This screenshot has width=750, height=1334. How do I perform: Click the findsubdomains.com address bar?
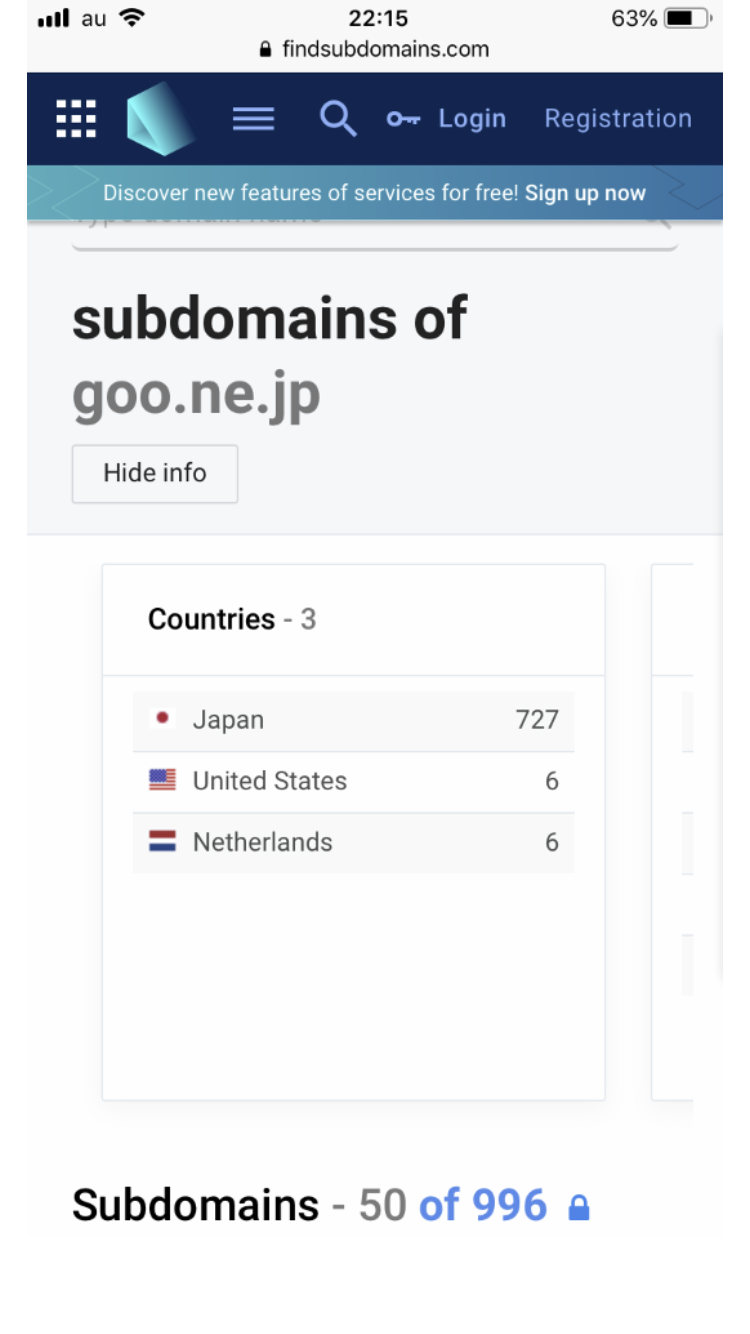pyautogui.click(x=375, y=49)
